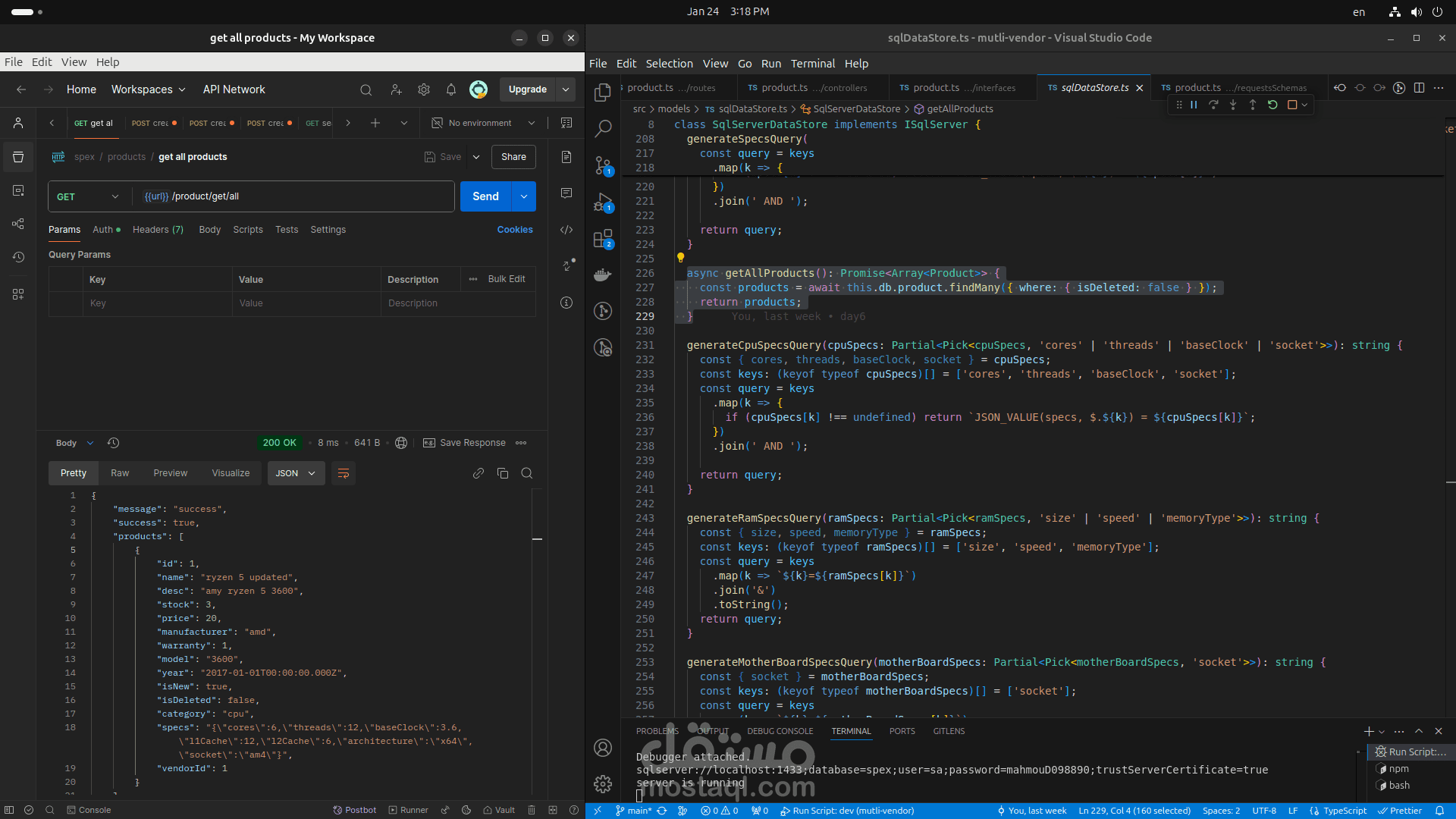Toggle response word wrap button
Viewport: 1456px width, 819px height.
[344, 473]
